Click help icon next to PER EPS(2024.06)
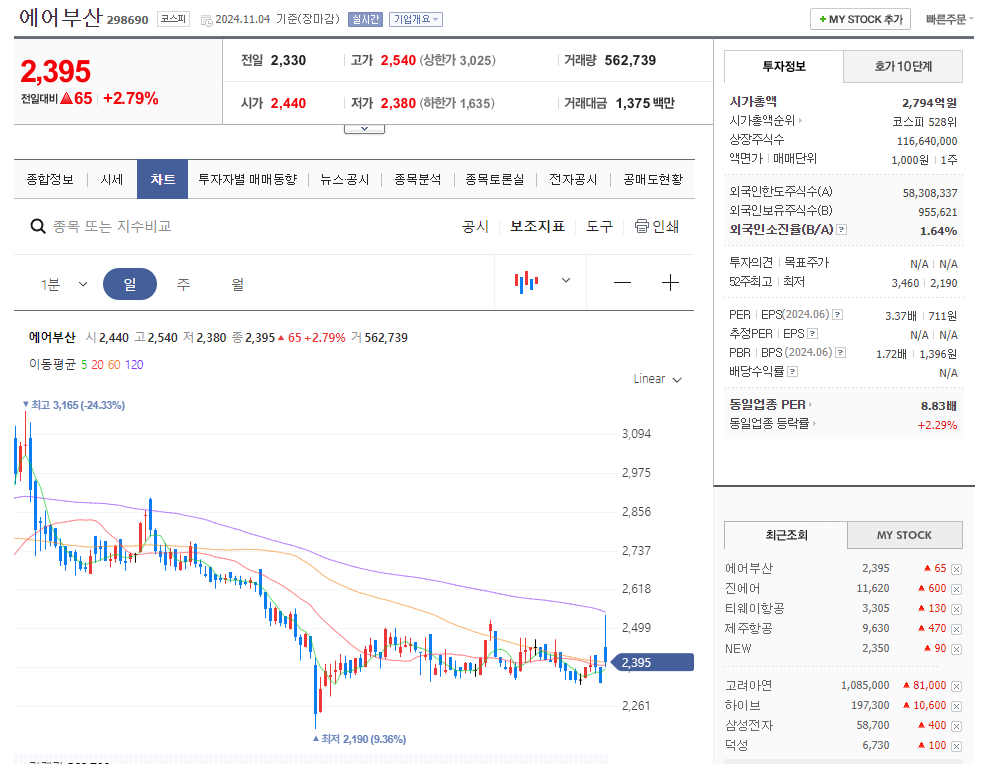988x764 pixels. 837,314
